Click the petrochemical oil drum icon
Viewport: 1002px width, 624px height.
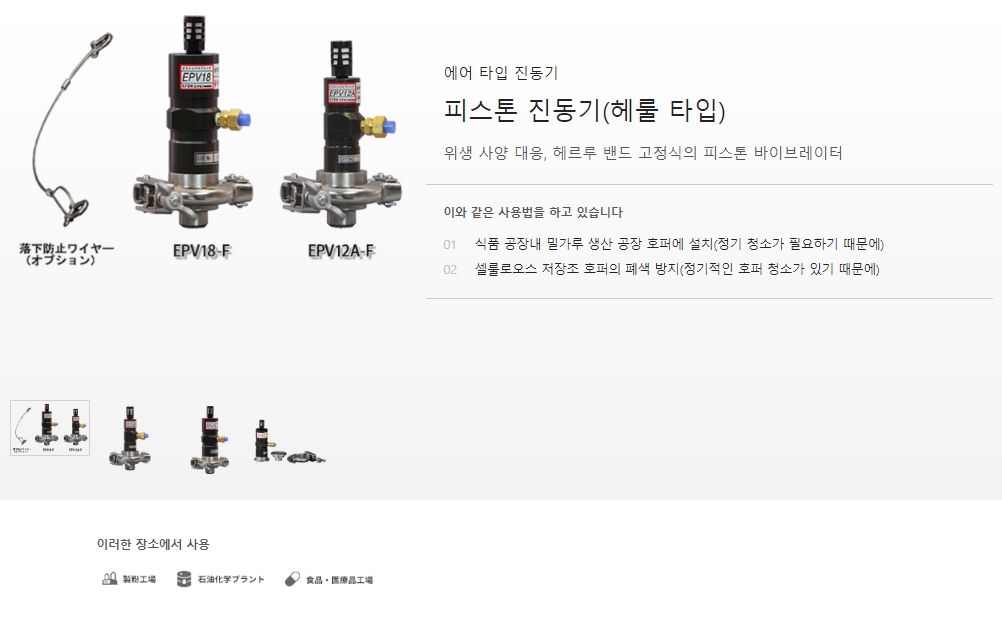[184, 579]
